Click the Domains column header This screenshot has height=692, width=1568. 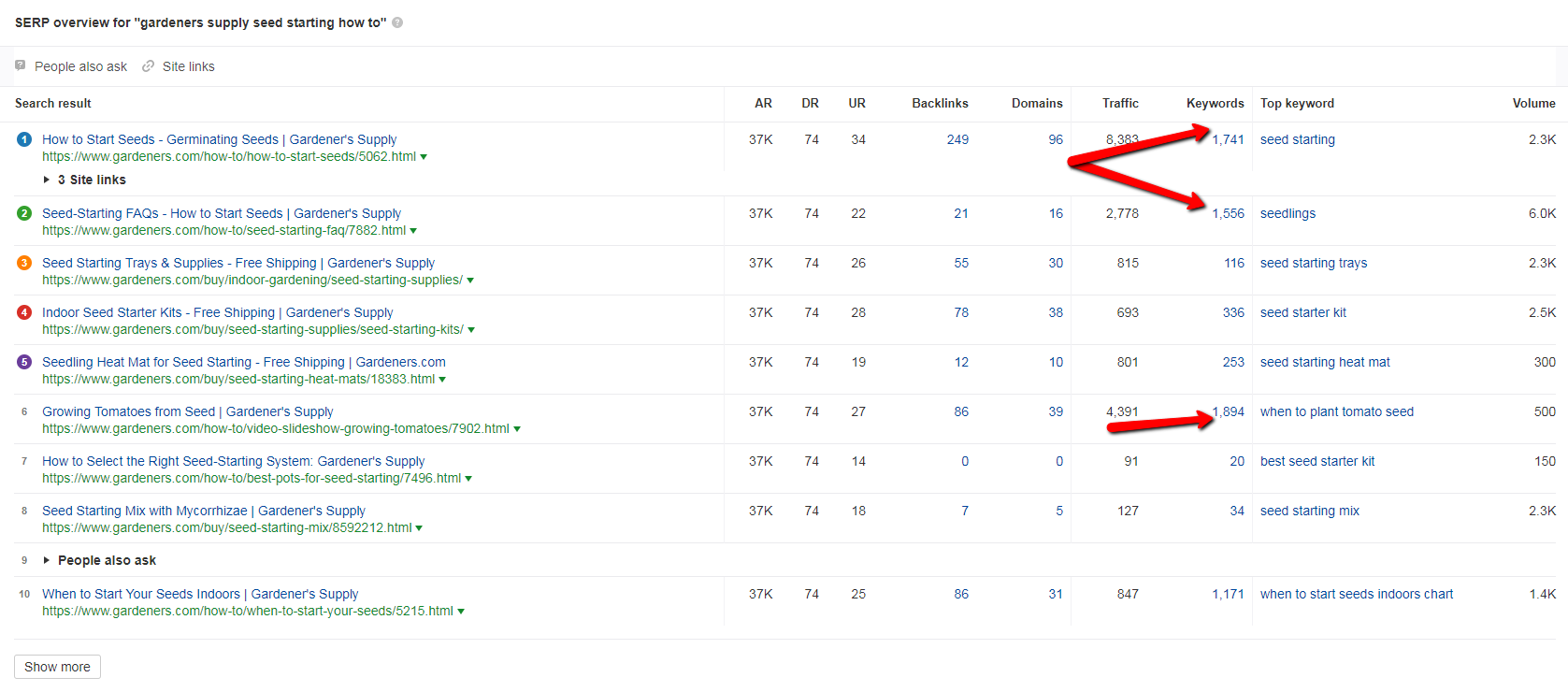[x=1037, y=103]
